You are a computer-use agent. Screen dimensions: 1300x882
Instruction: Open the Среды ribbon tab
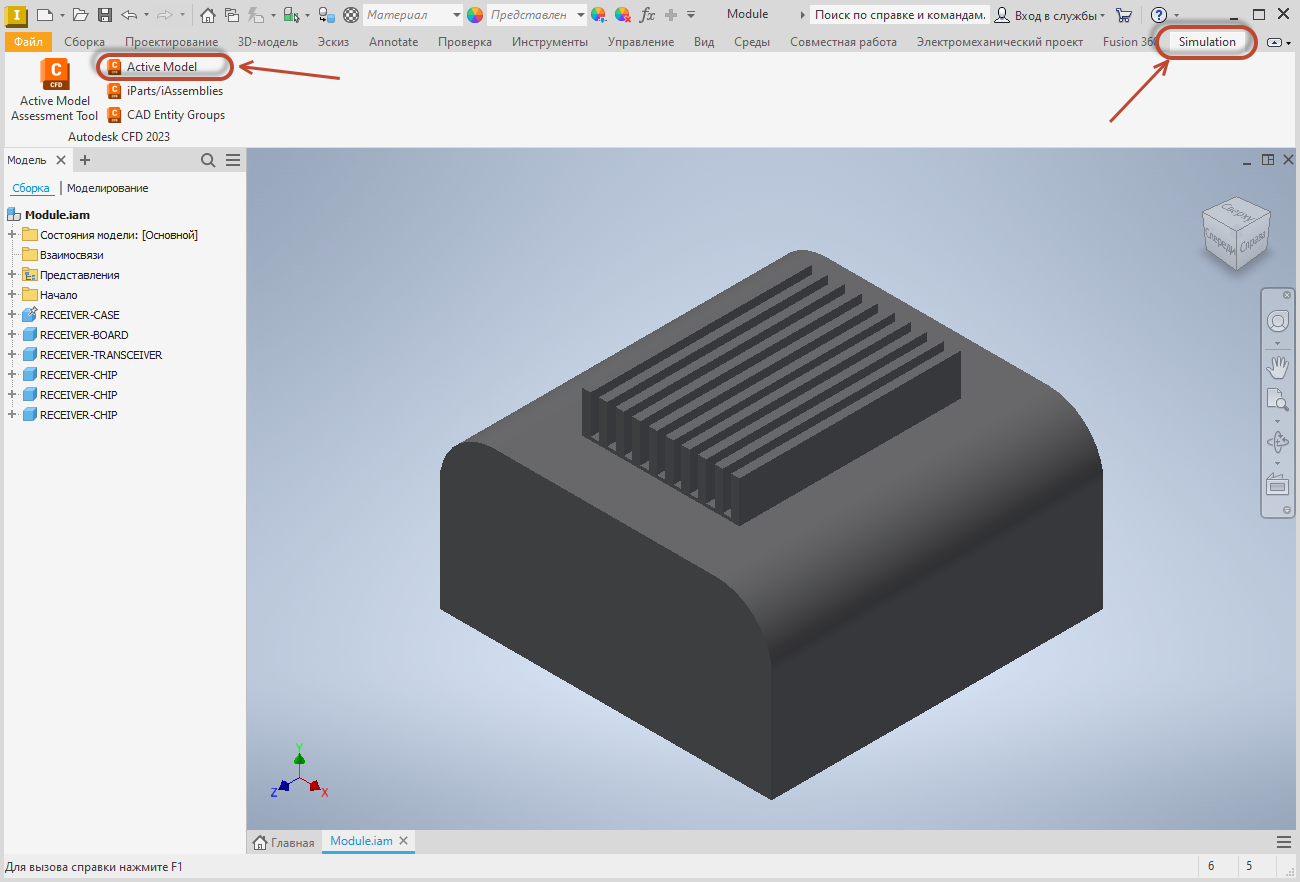[752, 42]
